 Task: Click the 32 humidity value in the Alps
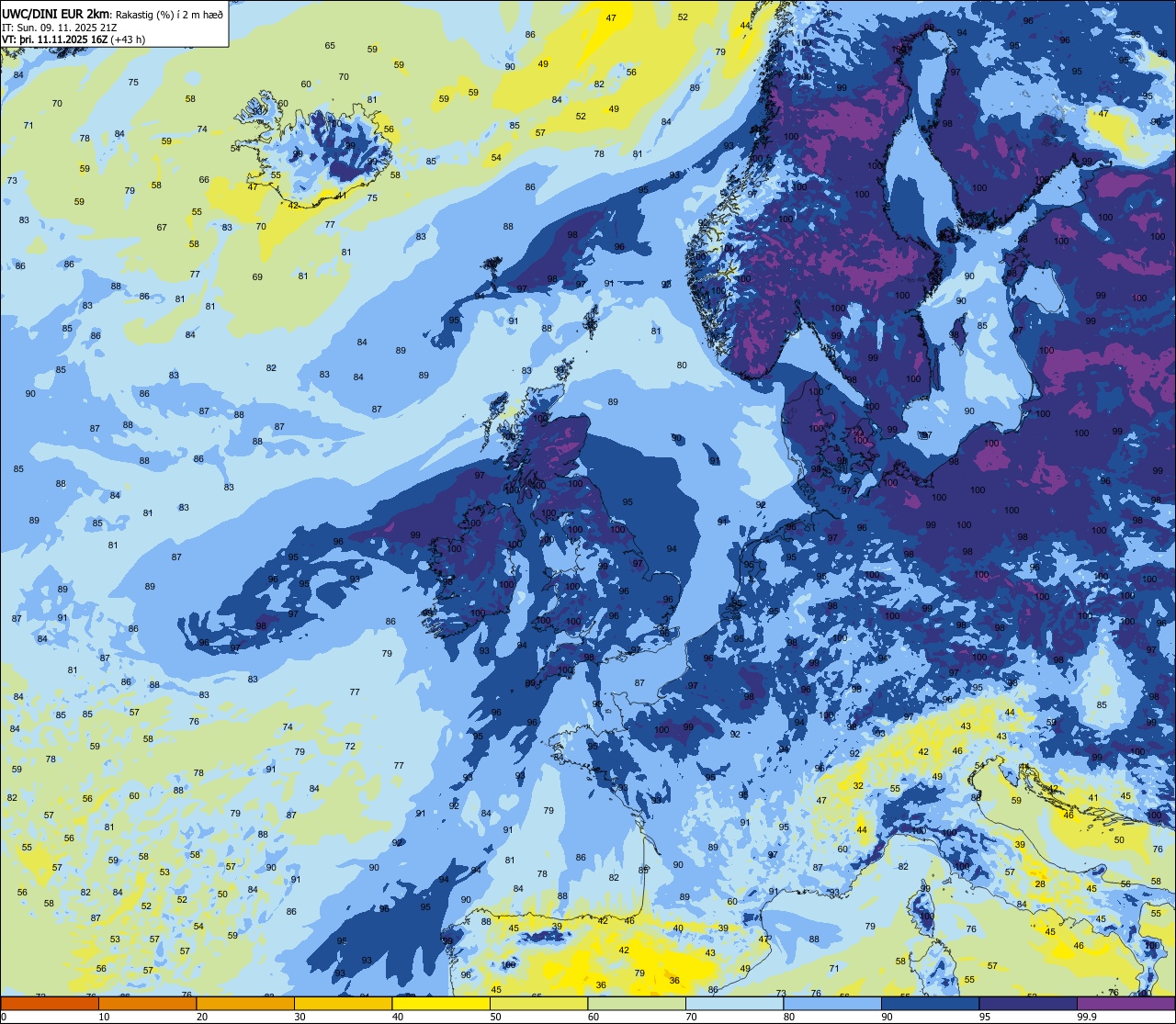pyautogui.click(x=858, y=785)
